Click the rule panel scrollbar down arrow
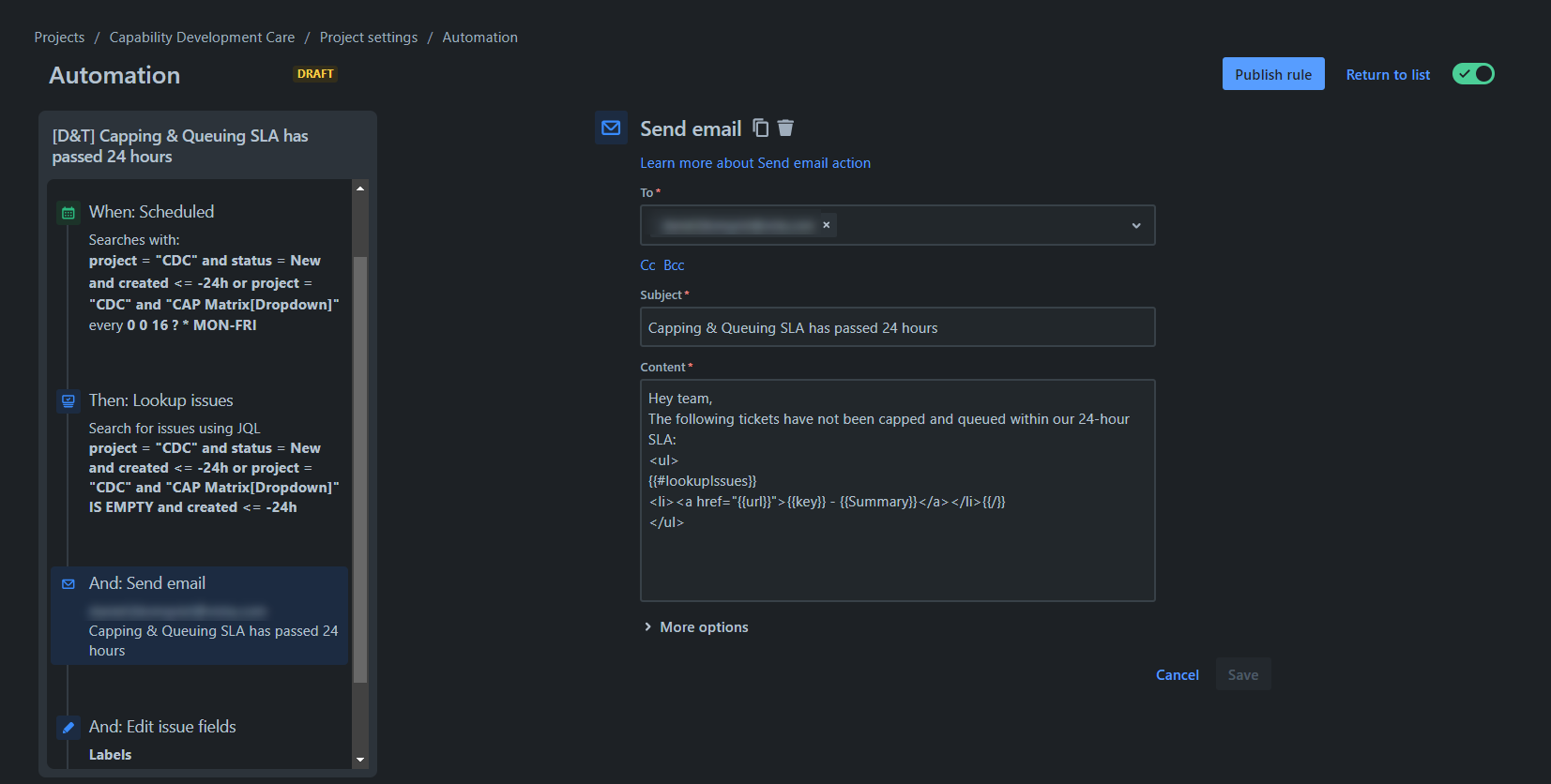Viewport: 1551px width, 784px height. pyautogui.click(x=360, y=761)
